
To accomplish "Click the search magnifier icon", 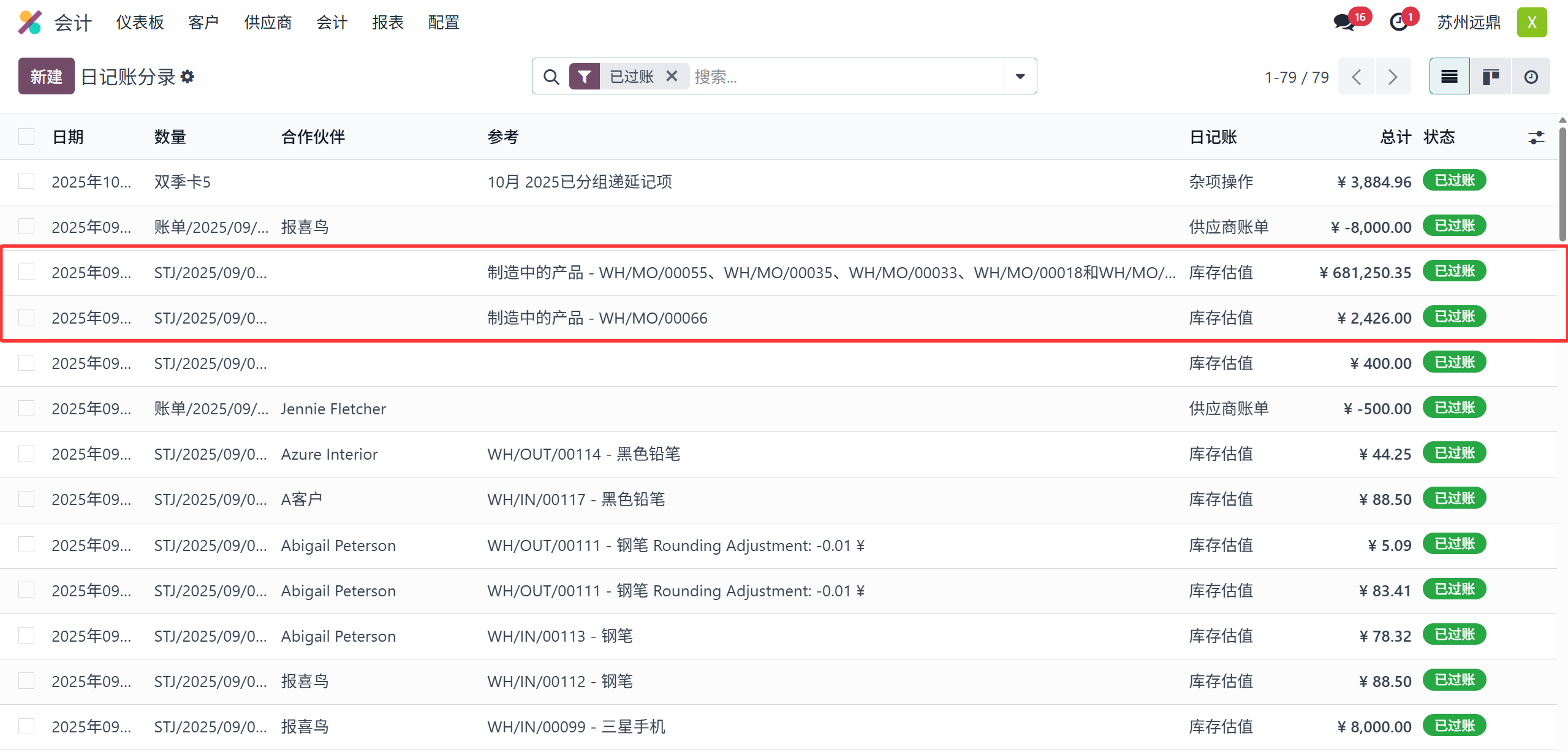I will [x=551, y=77].
